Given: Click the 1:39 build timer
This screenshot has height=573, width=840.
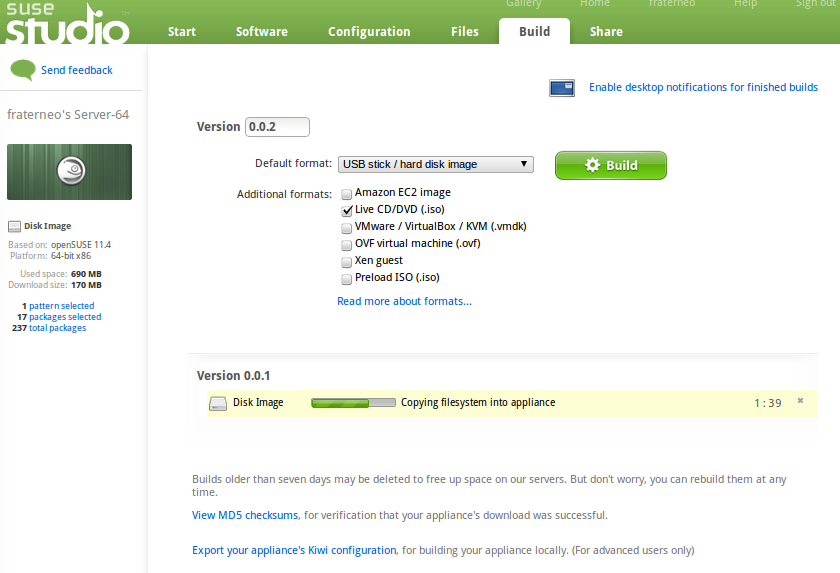Looking at the screenshot, I should pos(768,403).
